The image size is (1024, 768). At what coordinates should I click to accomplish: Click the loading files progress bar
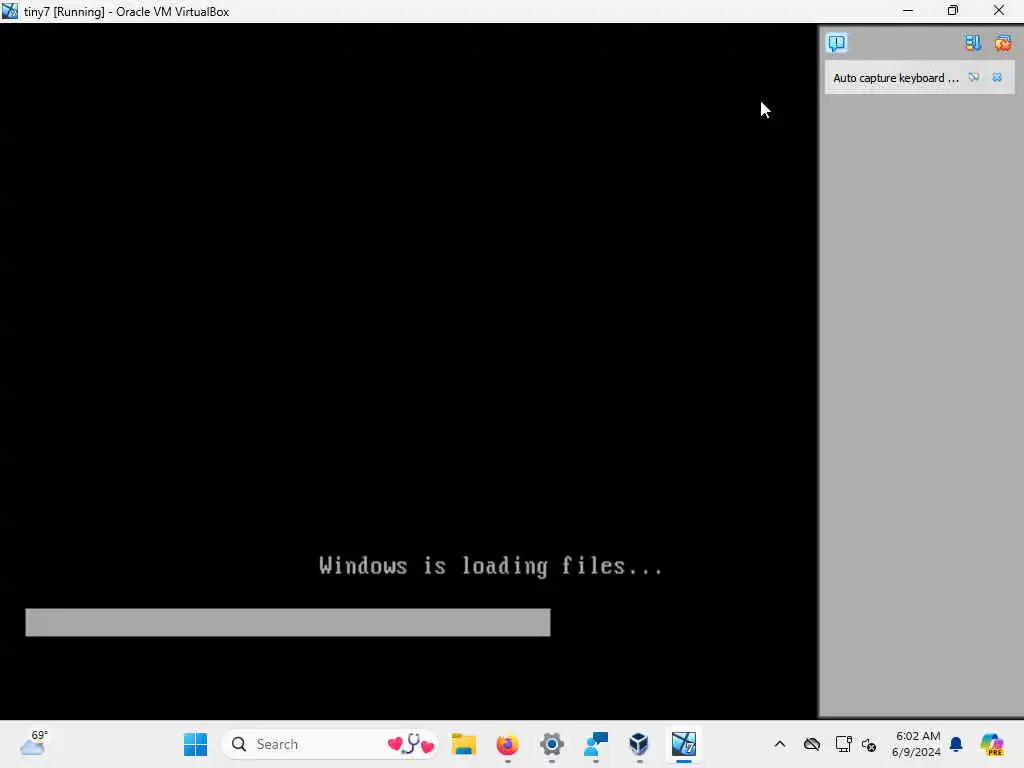(x=288, y=622)
